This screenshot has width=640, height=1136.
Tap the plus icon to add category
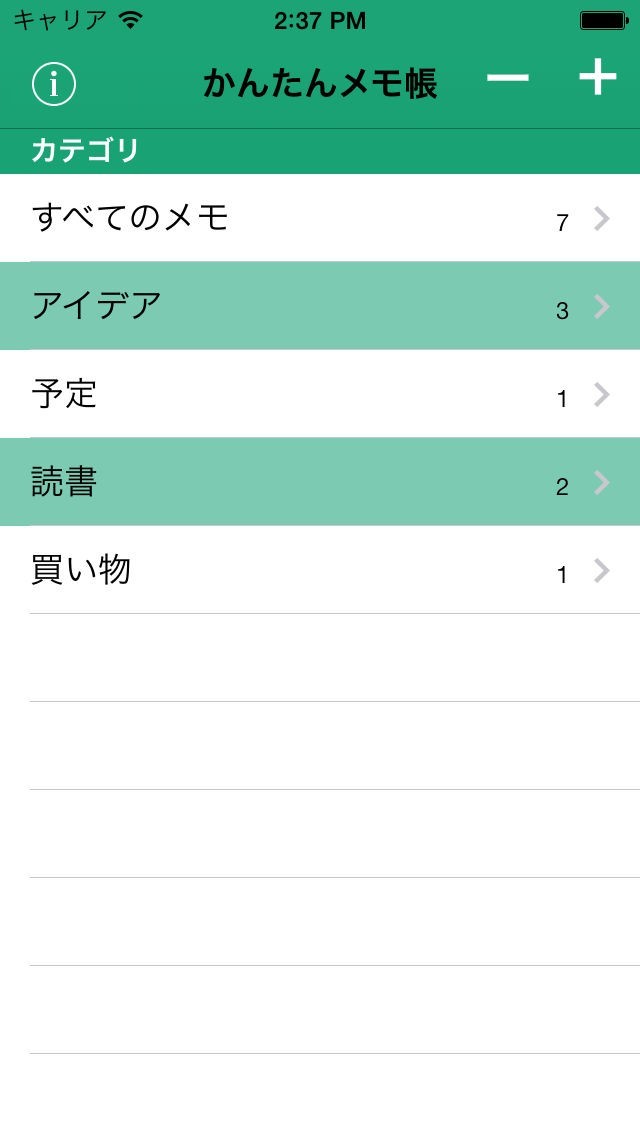tap(597, 78)
